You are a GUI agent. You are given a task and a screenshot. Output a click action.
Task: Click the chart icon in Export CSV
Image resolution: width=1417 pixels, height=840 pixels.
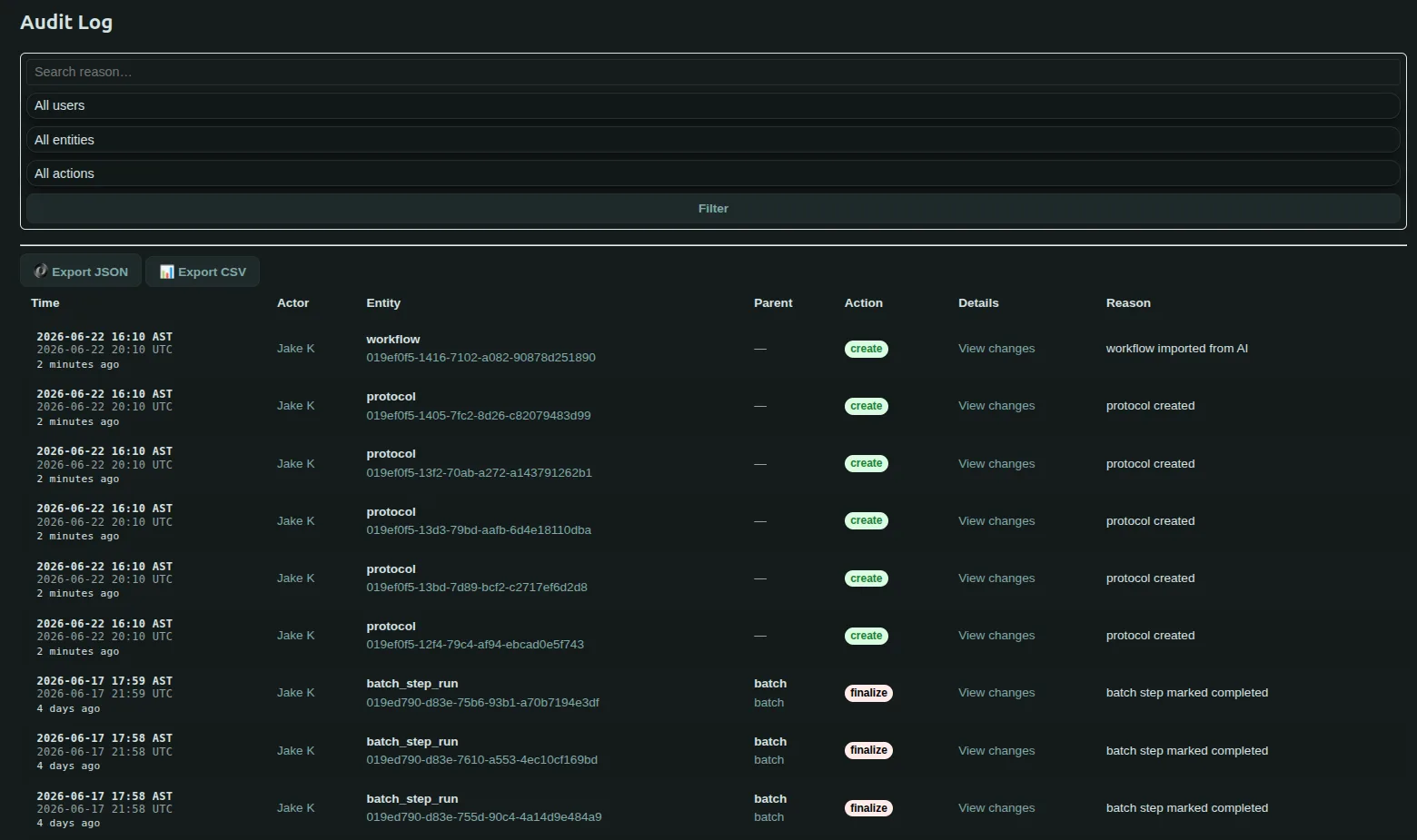167,272
